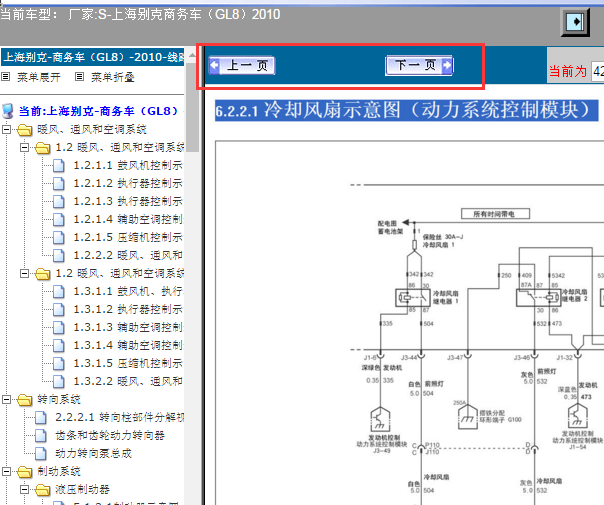
Task: Collapse the 液压制动器 folder
Action: [25, 490]
